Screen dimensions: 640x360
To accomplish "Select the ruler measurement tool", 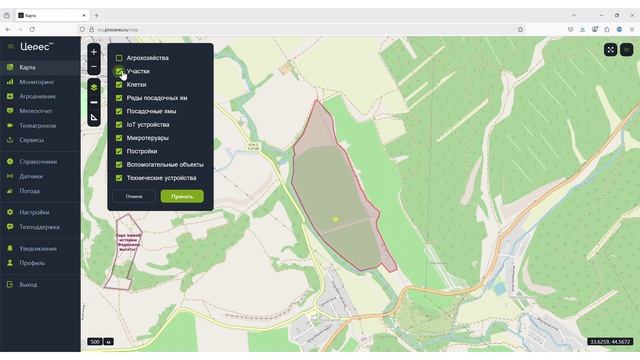I will point(94,102).
